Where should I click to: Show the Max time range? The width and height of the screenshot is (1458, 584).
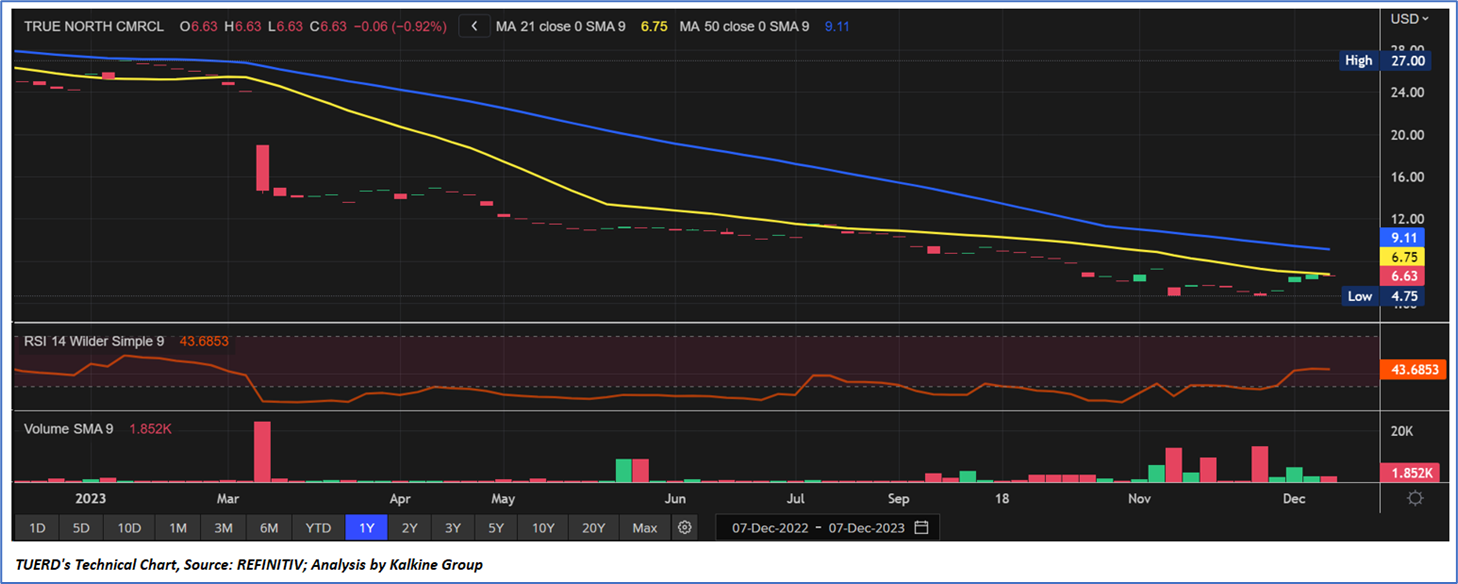pyautogui.click(x=645, y=527)
